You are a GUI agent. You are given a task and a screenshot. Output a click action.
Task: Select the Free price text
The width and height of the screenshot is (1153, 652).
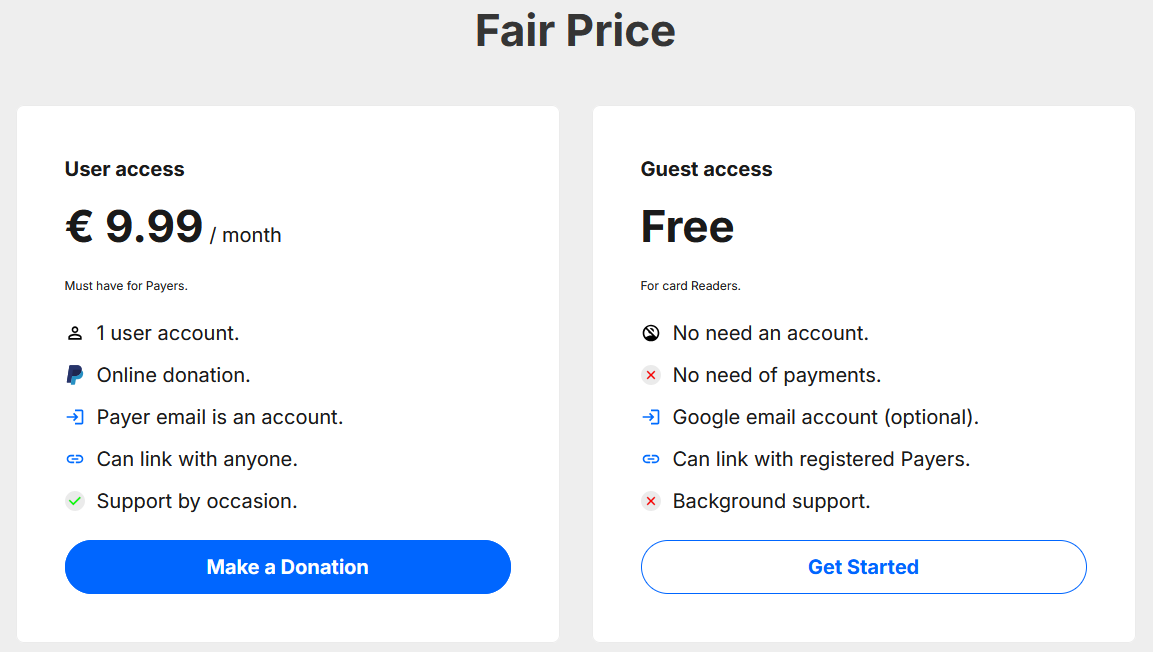687,228
